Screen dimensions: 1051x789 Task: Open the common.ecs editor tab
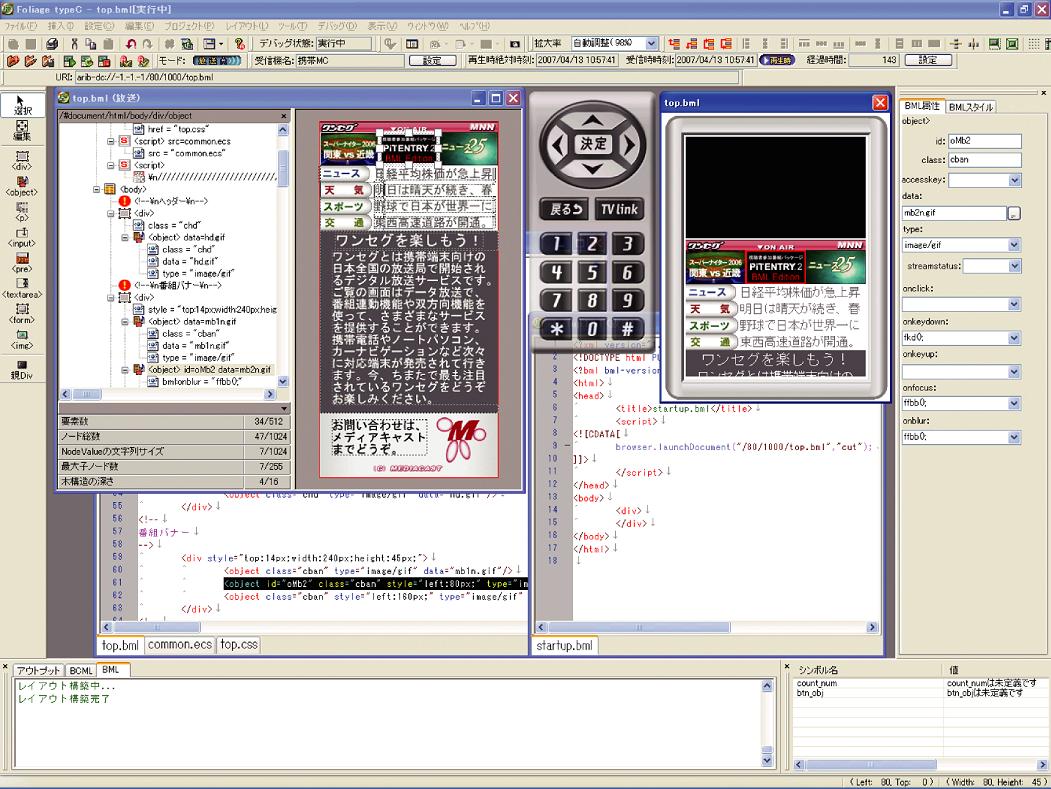181,645
